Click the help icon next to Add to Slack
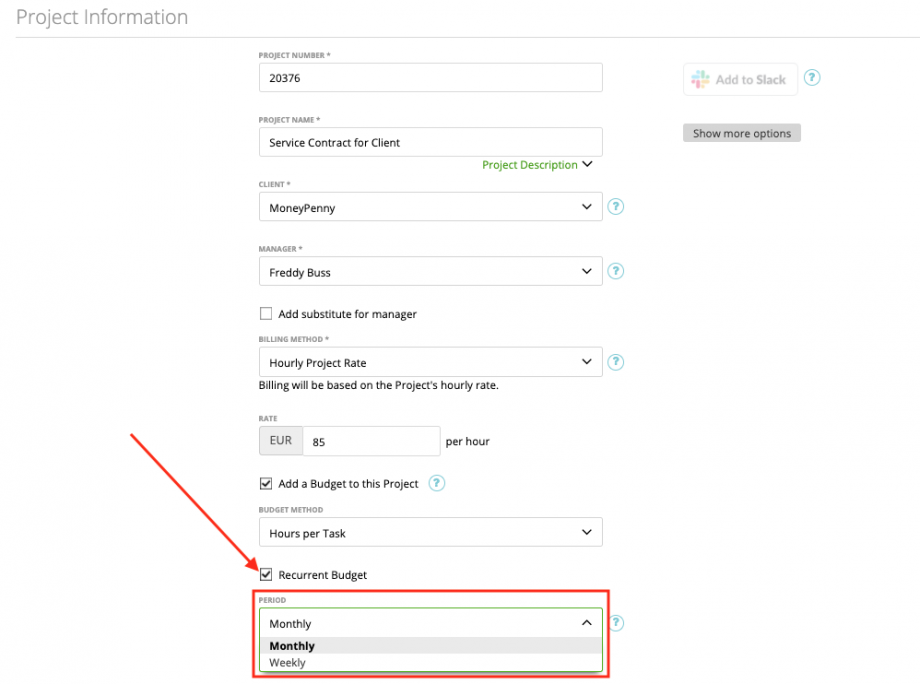The width and height of the screenshot is (920, 684). pos(811,77)
